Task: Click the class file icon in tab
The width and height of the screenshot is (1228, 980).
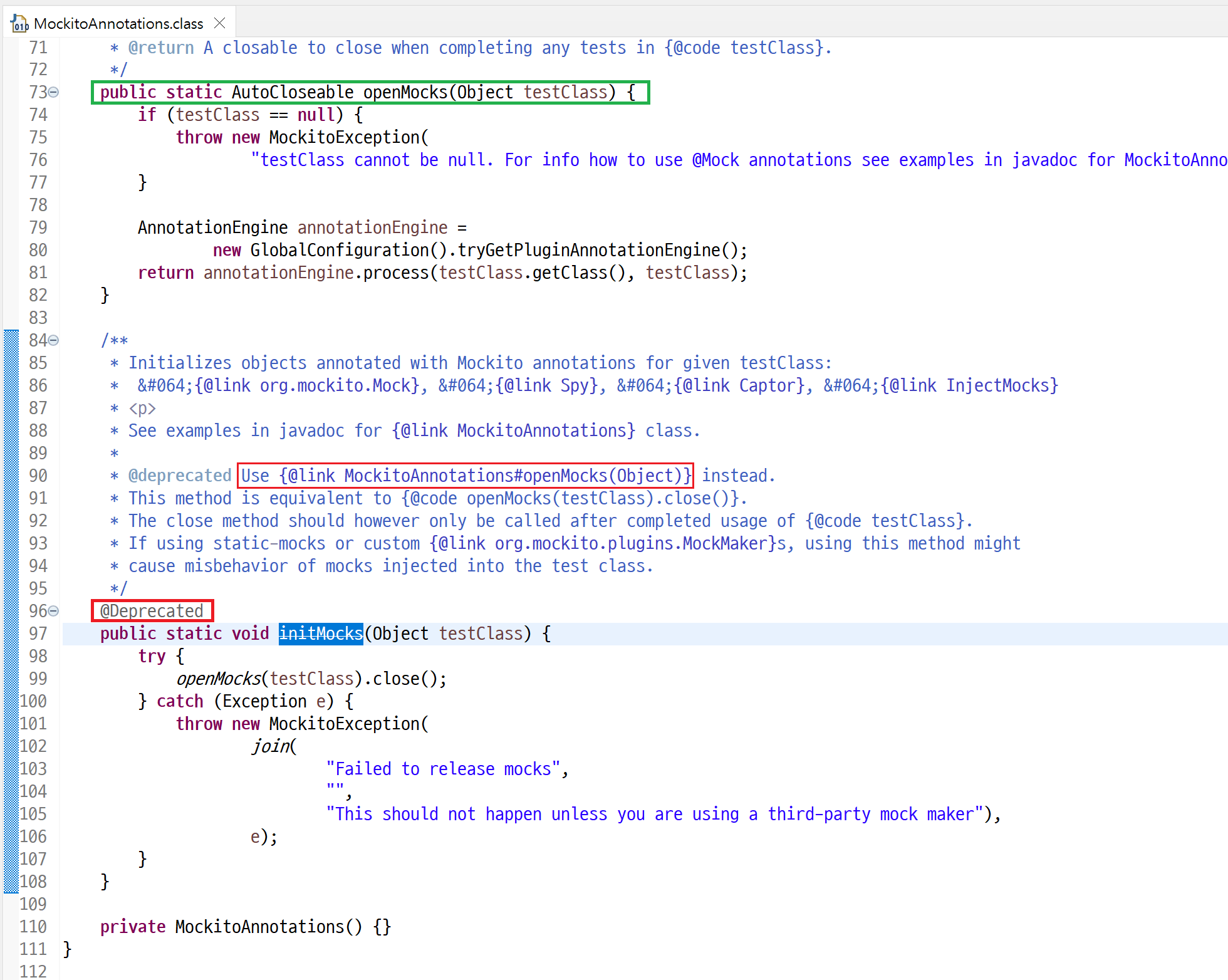Action: pyautogui.click(x=19, y=24)
